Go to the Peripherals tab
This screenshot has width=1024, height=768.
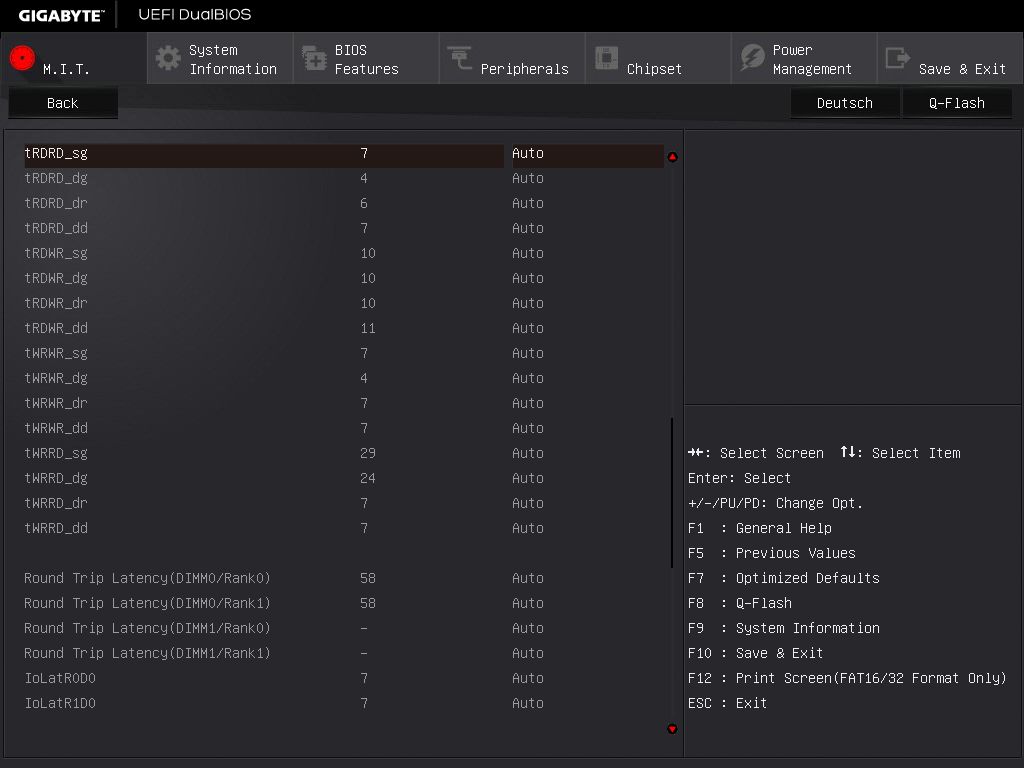[513, 58]
